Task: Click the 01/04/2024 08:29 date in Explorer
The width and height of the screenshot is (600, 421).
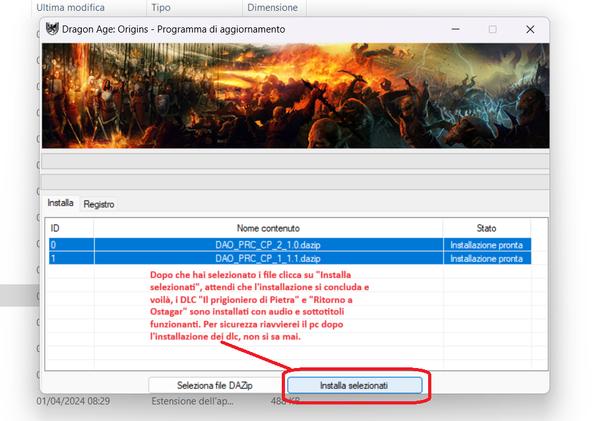Action: pyautogui.click(x=73, y=401)
